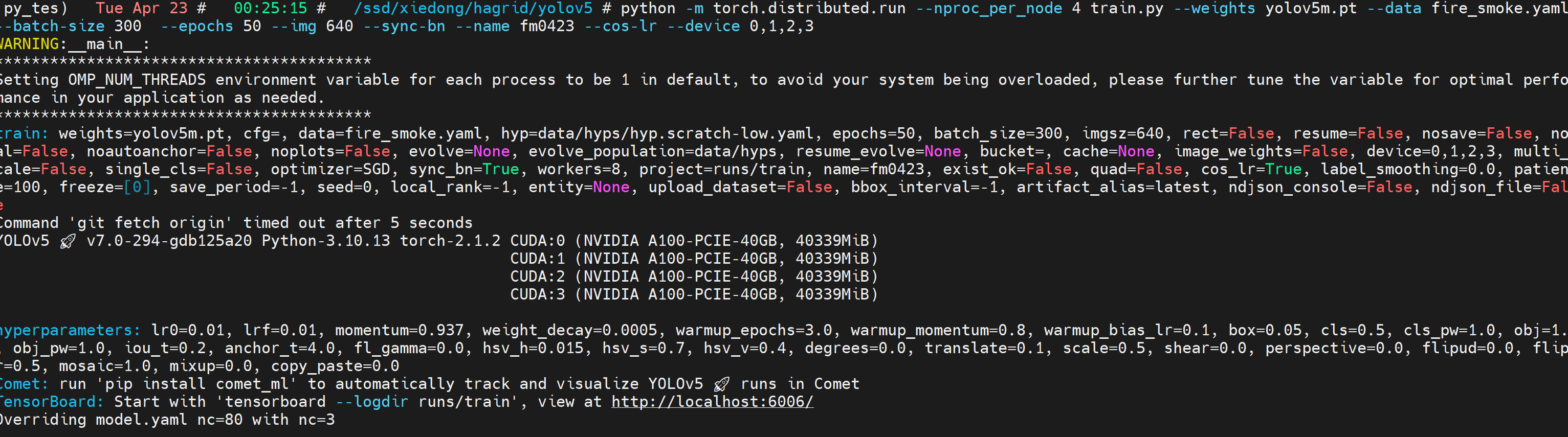This screenshot has height=437, width=1568.
Task: Click the 'CUDA:1' device line
Action: click(x=694, y=259)
